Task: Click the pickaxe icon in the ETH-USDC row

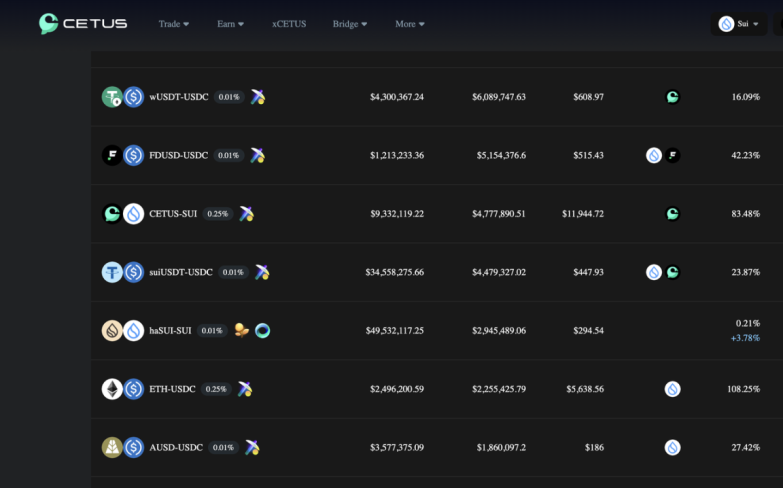Action: pyautogui.click(x=245, y=389)
